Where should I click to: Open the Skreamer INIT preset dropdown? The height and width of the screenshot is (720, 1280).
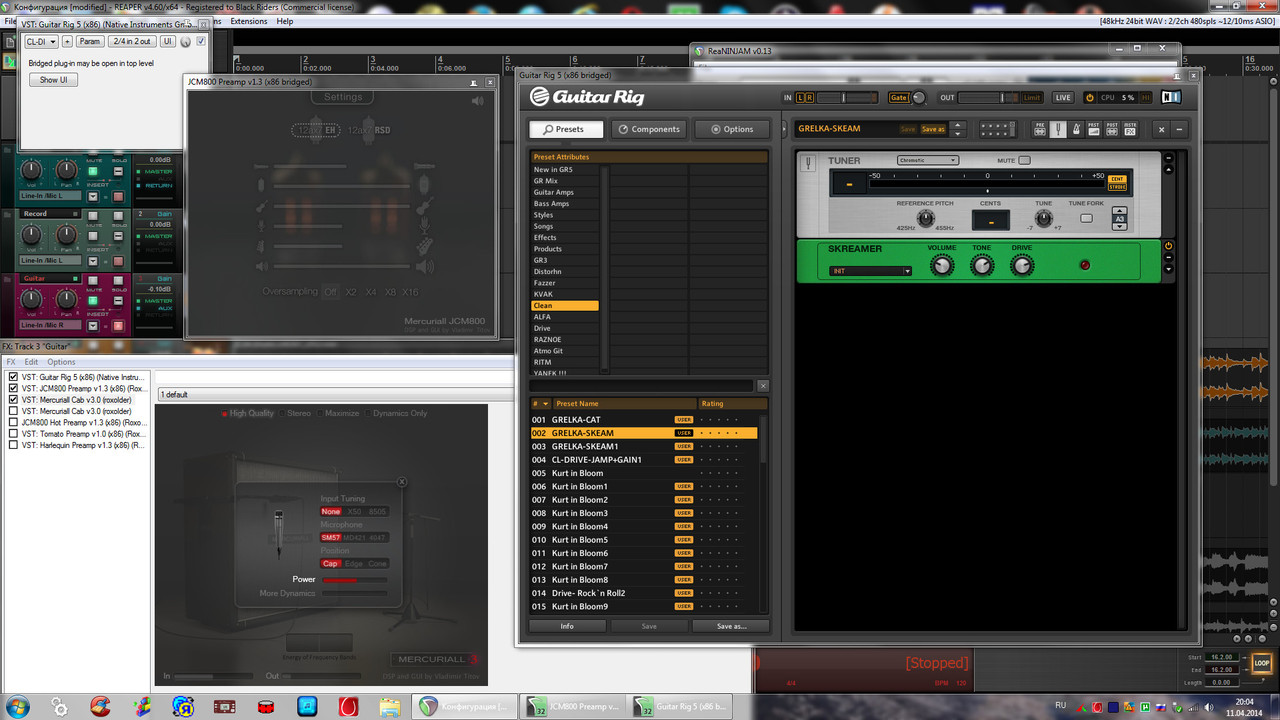click(870, 271)
